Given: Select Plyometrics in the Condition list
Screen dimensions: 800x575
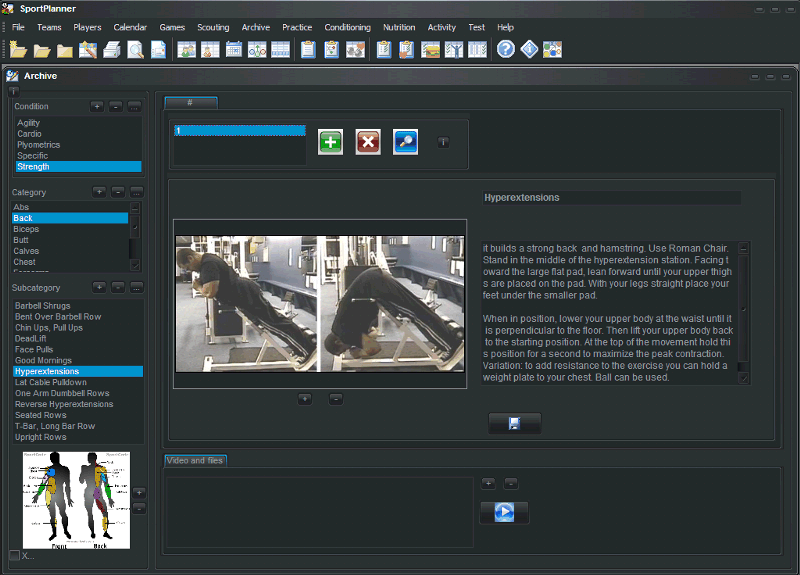Looking at the screenshot, I should pyautogui.click(x=79, y=145).
